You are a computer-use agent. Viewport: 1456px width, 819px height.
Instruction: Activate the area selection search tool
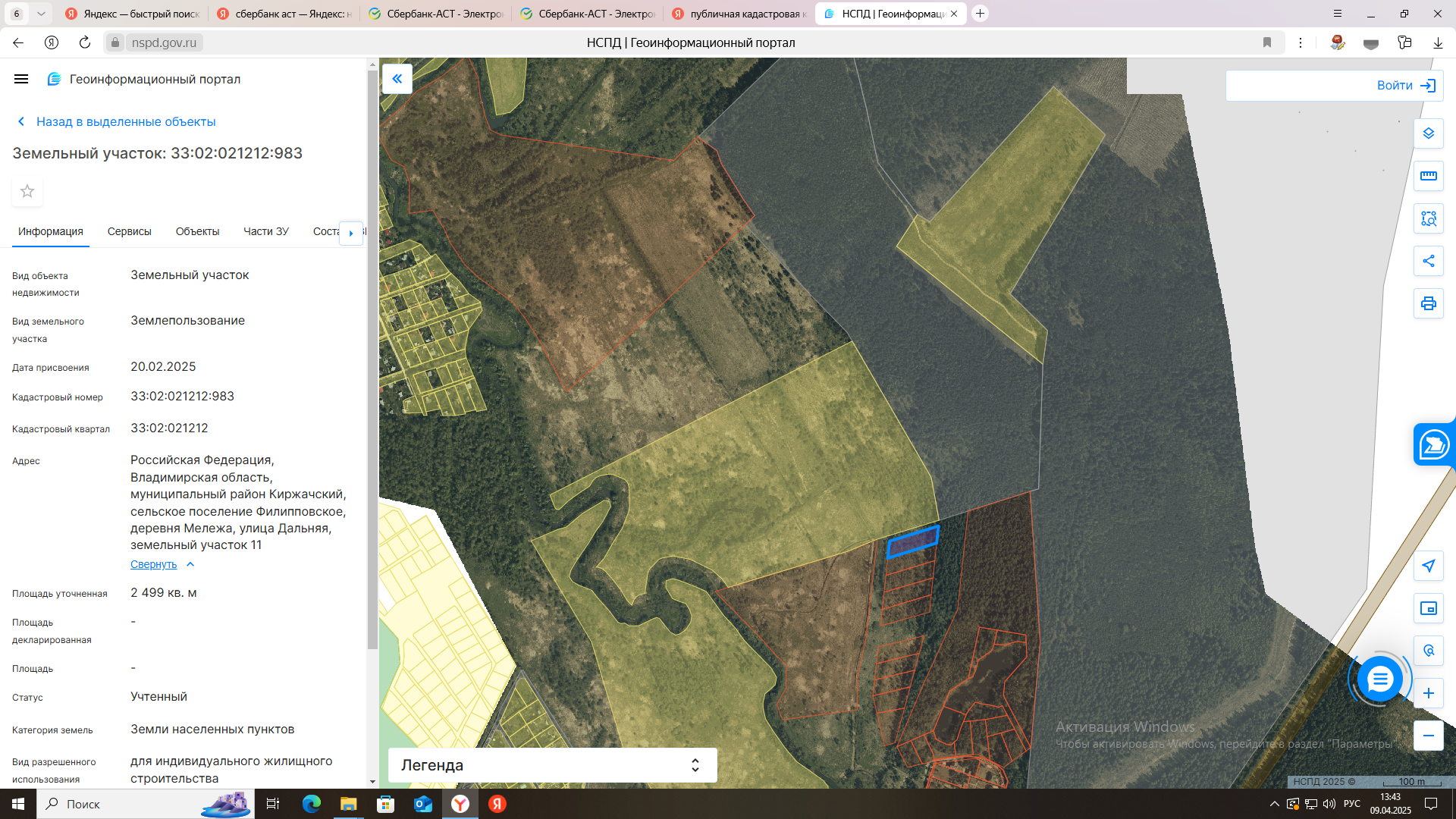(1428, 218)
